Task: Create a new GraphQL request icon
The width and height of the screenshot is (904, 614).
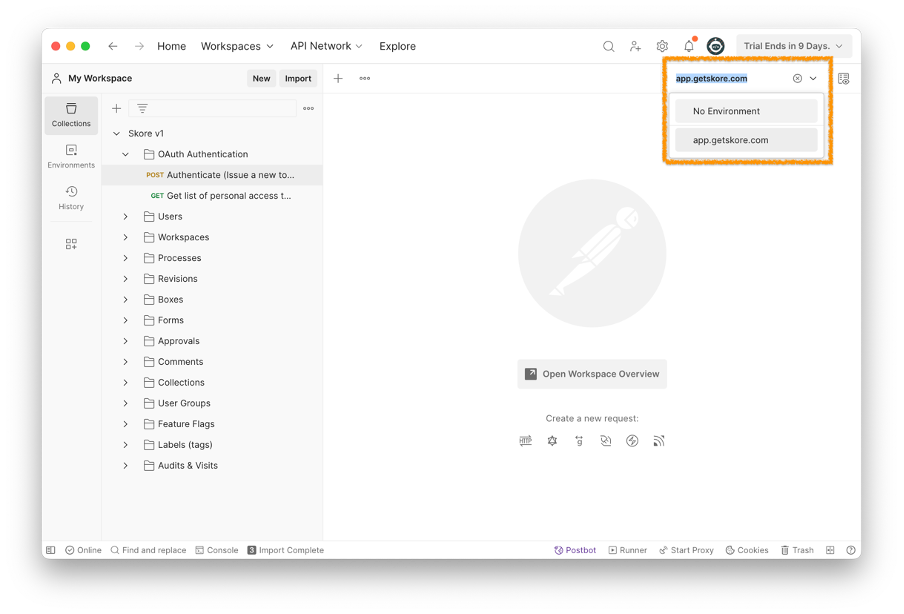Action: (552, 441)
